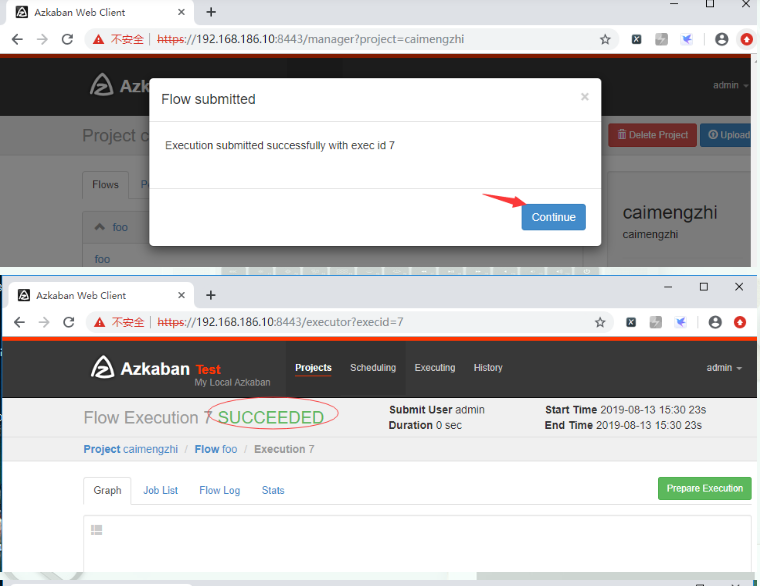Close the Flow submitted dialog with X
The height and width of the screenshot is (586, 760).
(x=585, y=97)
